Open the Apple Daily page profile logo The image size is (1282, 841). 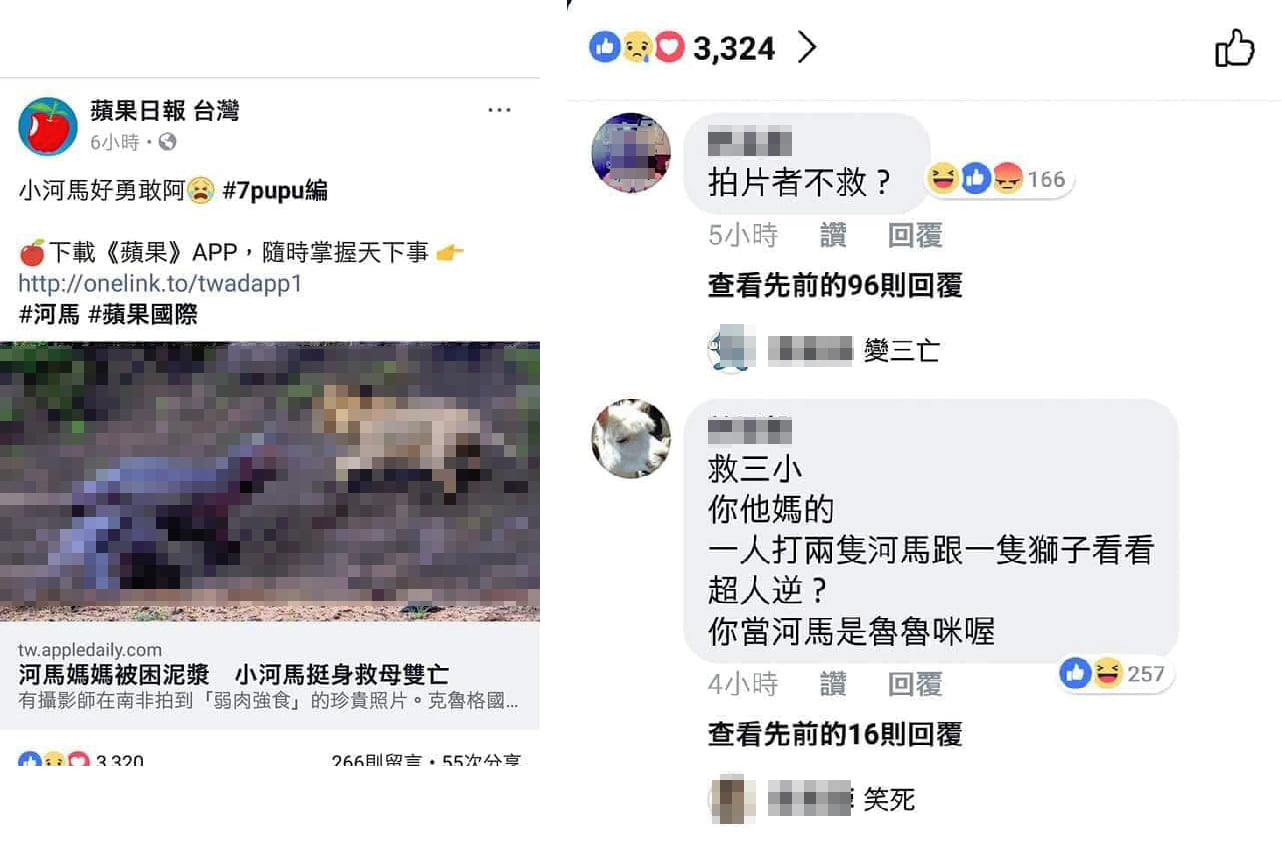click(47, 126)
